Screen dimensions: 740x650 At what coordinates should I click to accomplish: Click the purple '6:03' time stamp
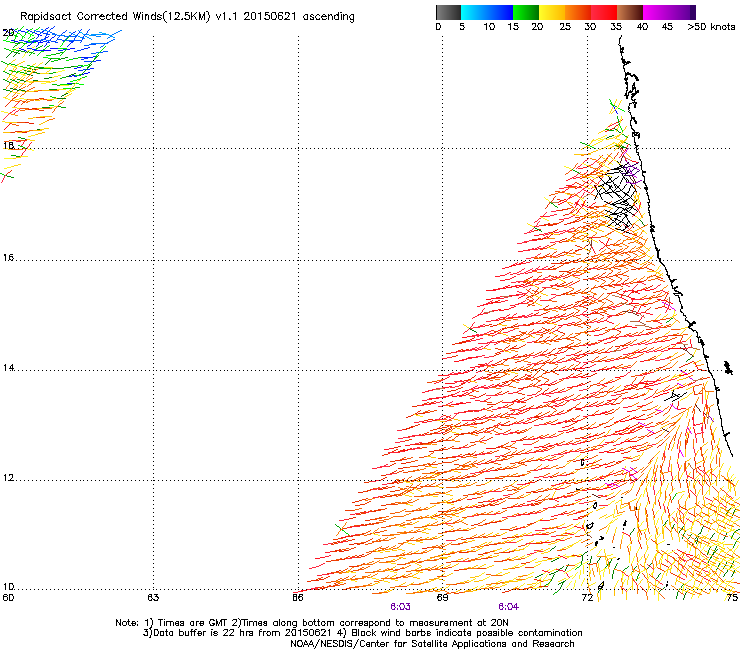(400, 607)
